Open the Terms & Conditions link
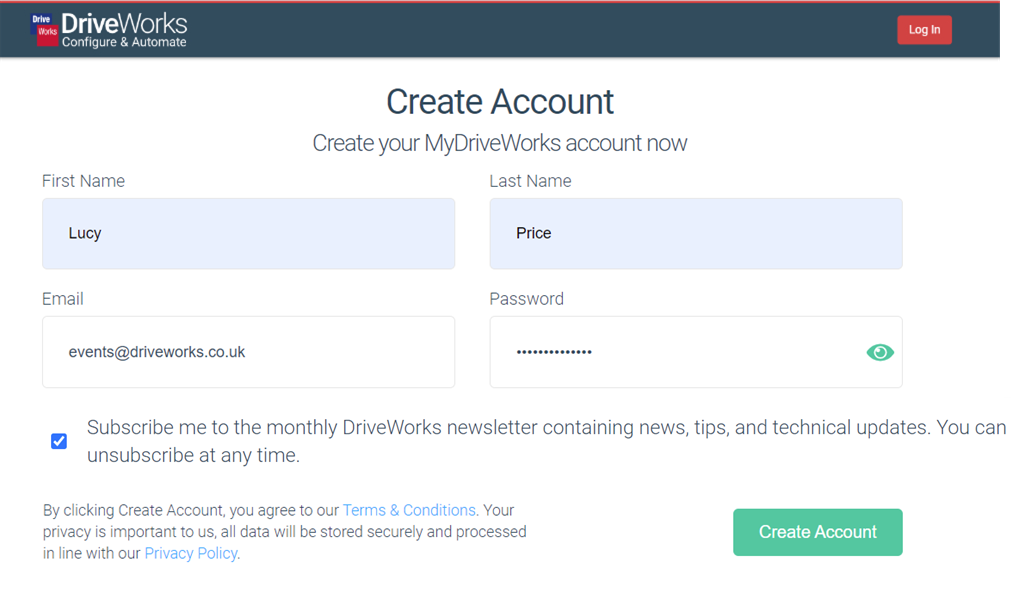This screenshot has width=1011, height=610. (409, 510)
